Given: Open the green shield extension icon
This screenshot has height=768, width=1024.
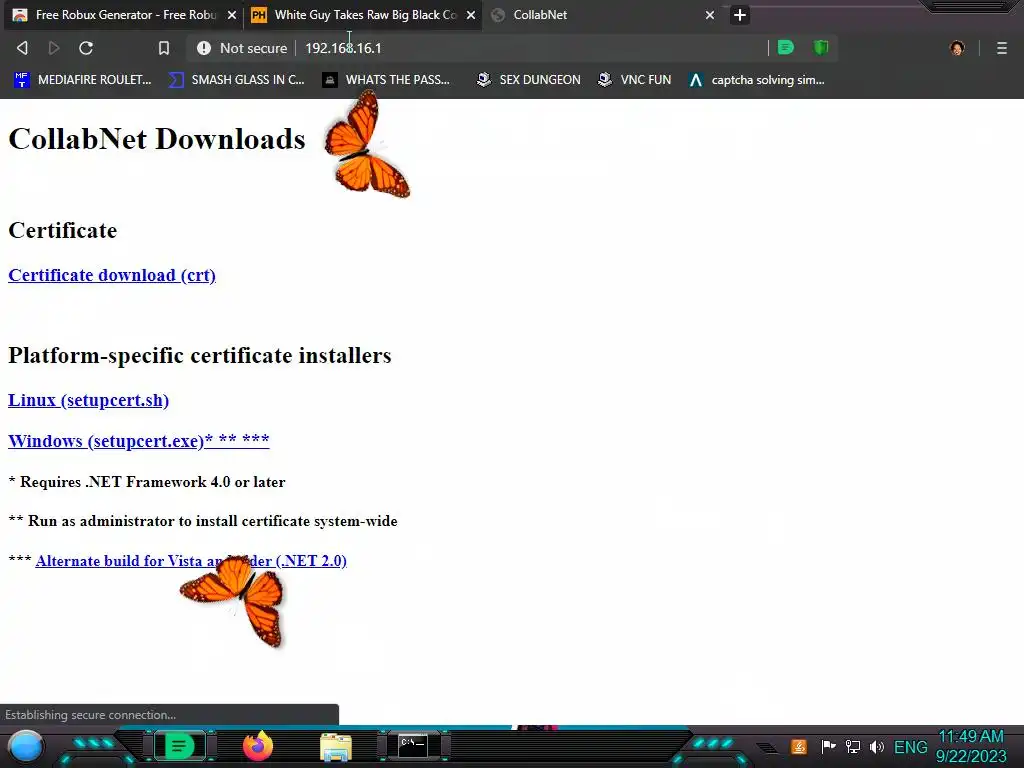Looking at the screenshot, I should 821,48.
